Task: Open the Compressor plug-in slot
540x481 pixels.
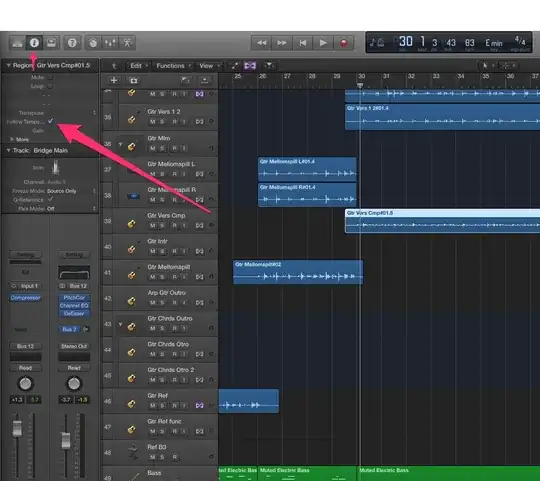Action: [x=25, y=298]
